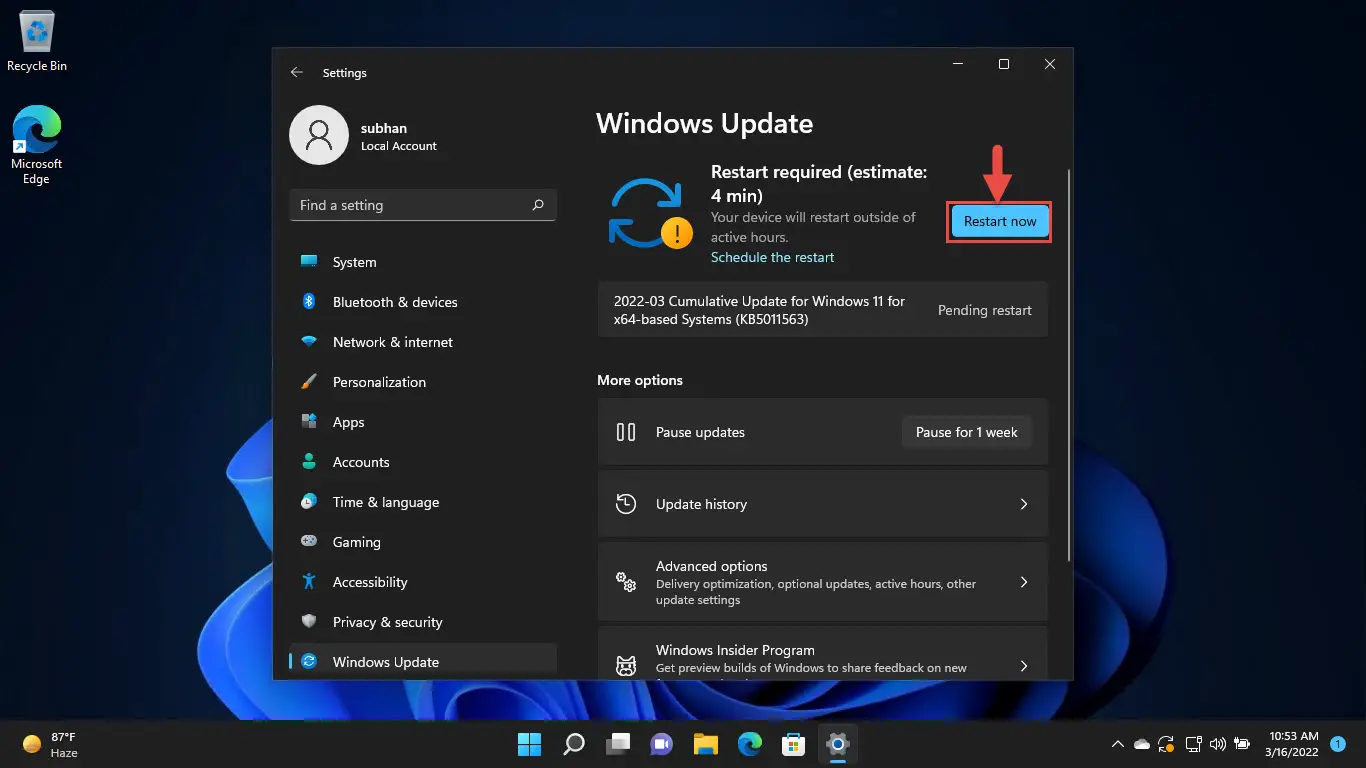1366x768 pixels.
Task: Open Task View on taskbar
Action: click(x=618, y=744)
